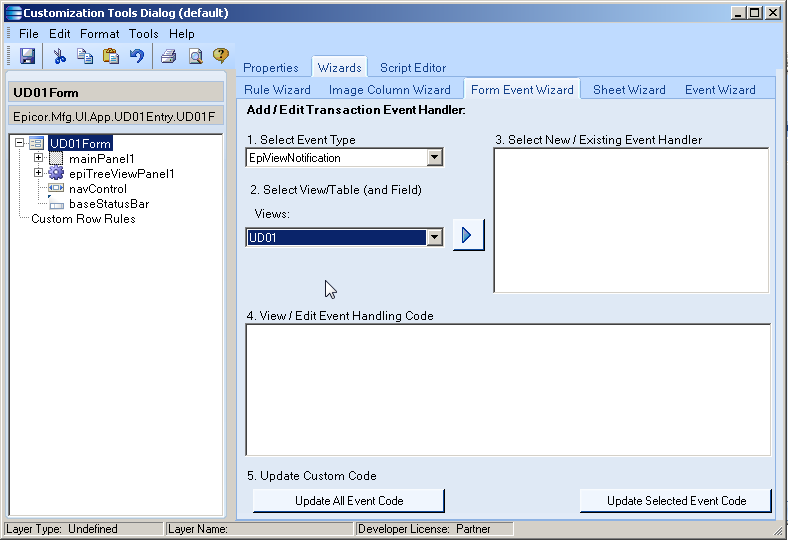Open the File menu
The image size is (788, 541).
pyautogui.click(x=29, y=34)
